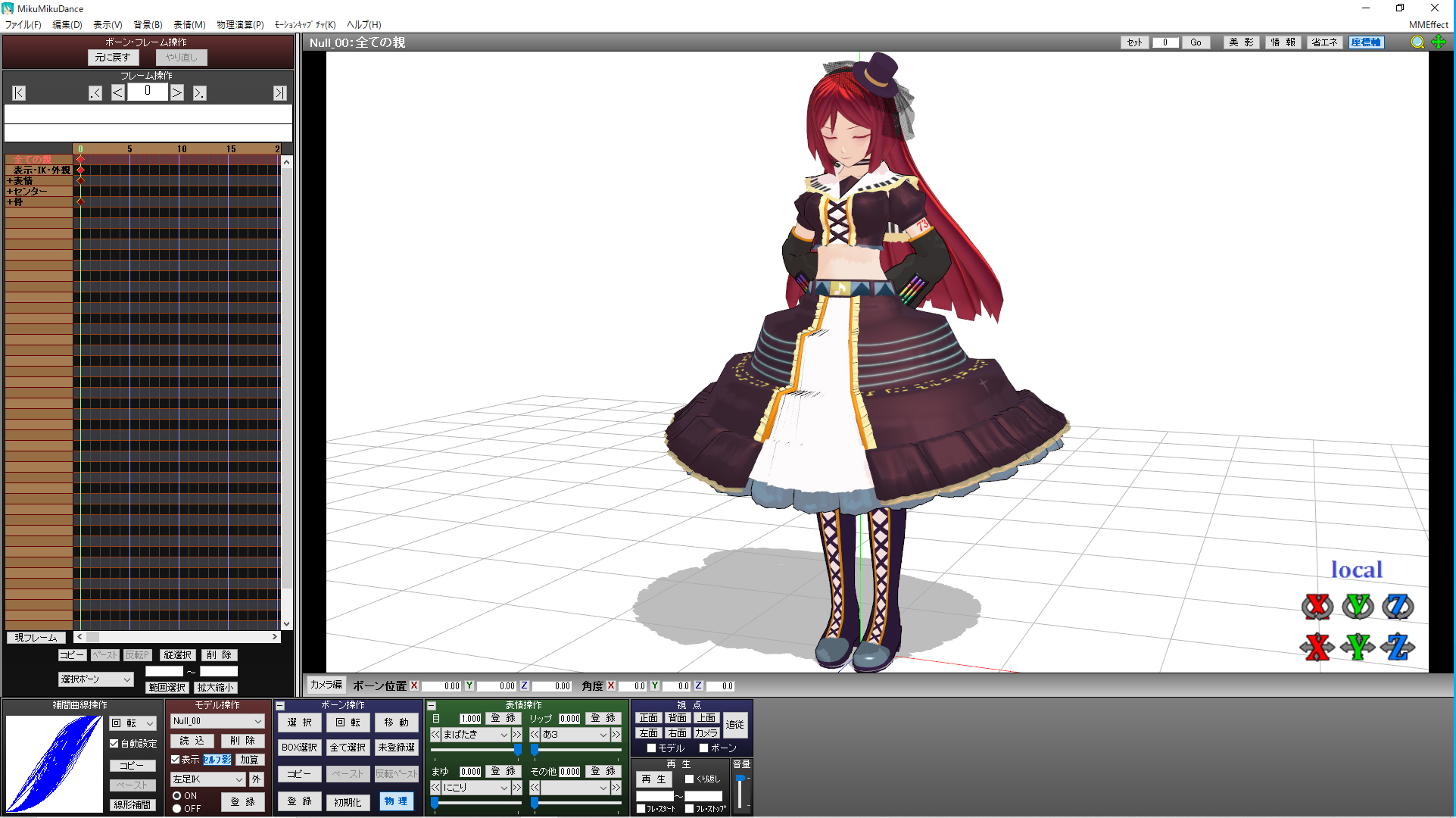Click the current frame number field

[x=148, y=92]
